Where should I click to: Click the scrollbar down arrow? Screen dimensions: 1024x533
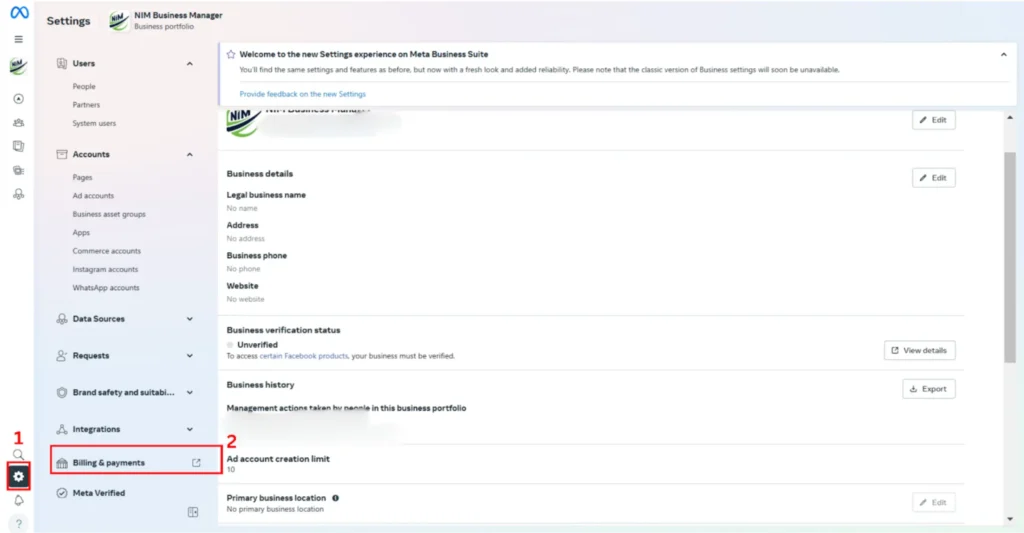[1010, 519]
